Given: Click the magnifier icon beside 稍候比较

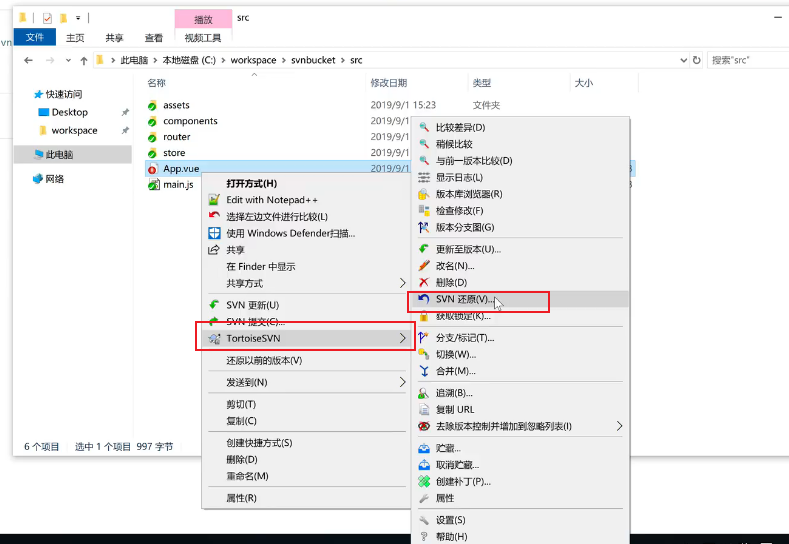Looking at the screenshot, I should (x=424, y=144).
